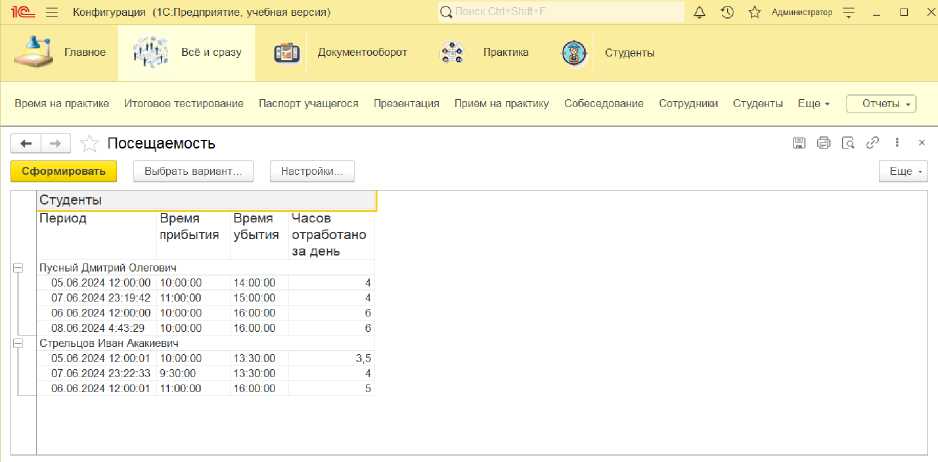Select Пусный Дмитрий Олегович row text

[x=108, y=268]
